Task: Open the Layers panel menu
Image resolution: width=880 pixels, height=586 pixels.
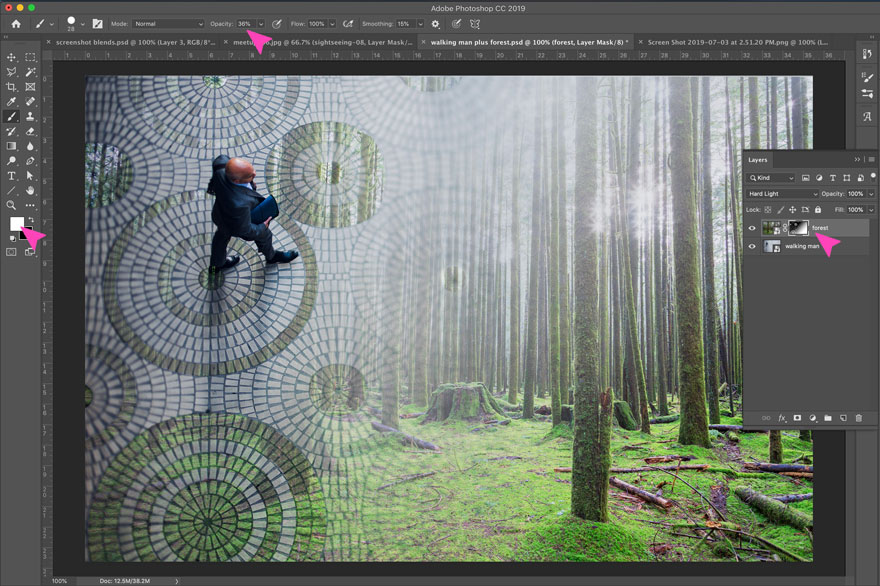Action: 869,158
